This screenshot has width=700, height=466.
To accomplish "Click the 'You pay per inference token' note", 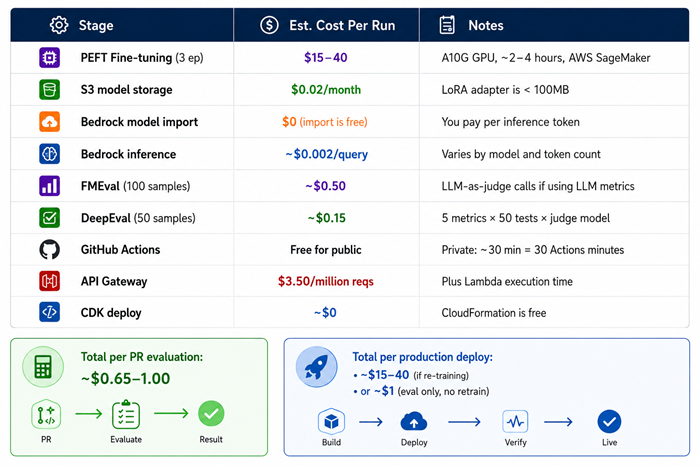I will 510,122.
